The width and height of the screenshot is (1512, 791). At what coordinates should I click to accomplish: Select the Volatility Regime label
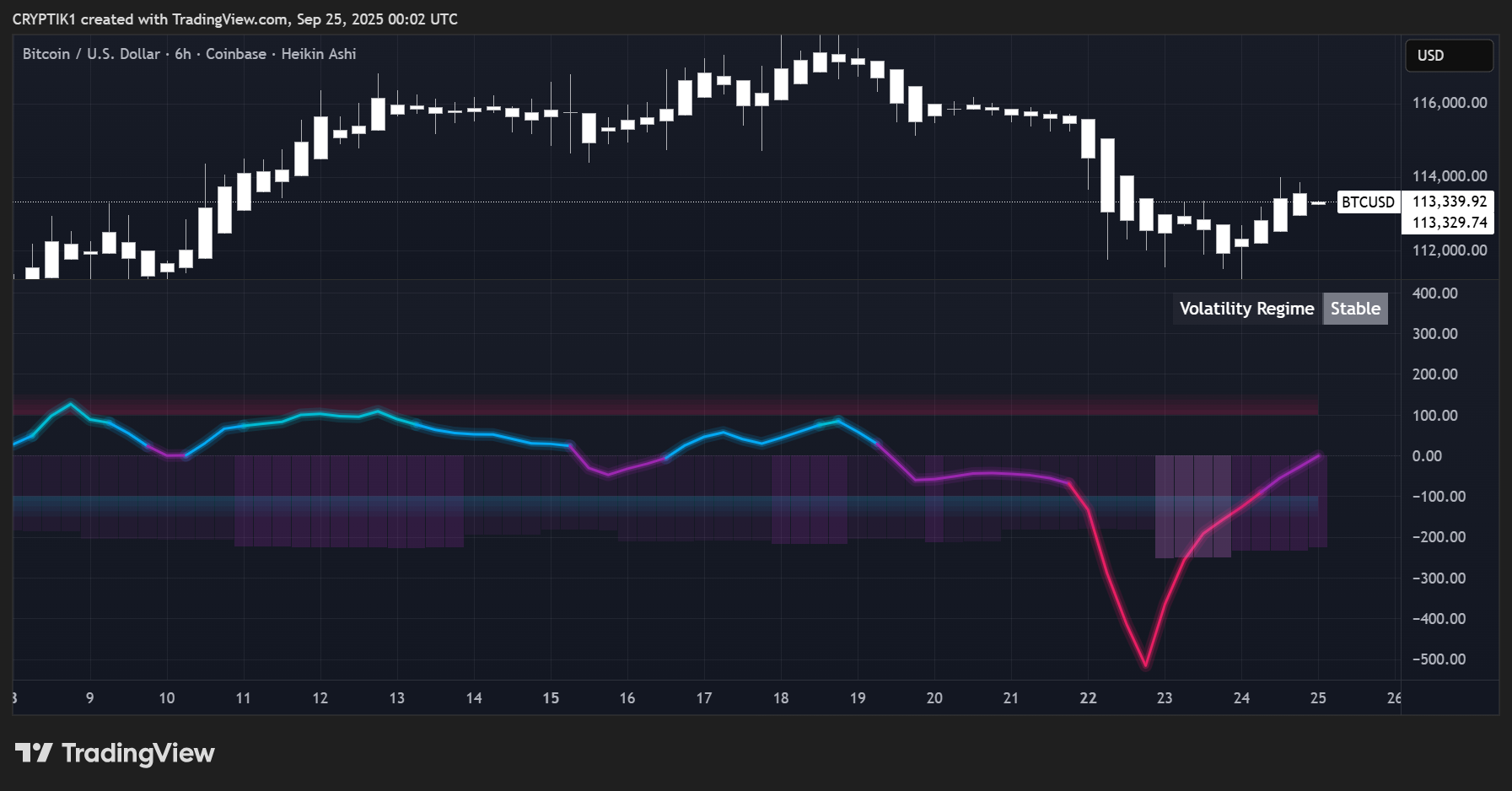(x=1246, y=309)
